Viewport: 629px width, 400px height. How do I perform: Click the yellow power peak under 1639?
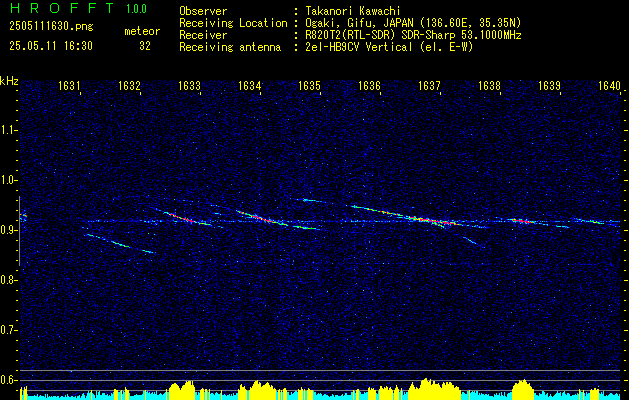click(523, 389)
